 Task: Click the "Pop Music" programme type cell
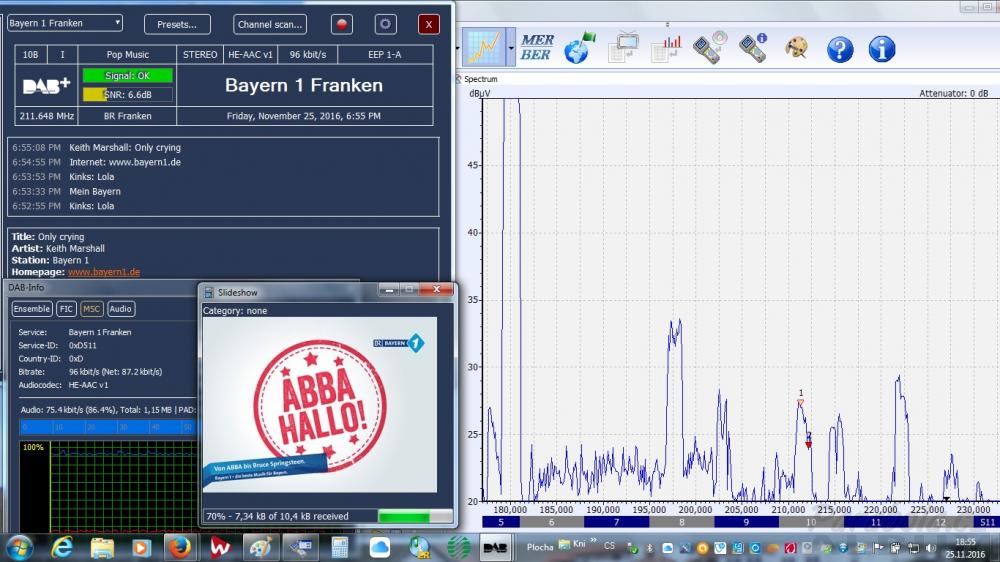tap(128, 55)
